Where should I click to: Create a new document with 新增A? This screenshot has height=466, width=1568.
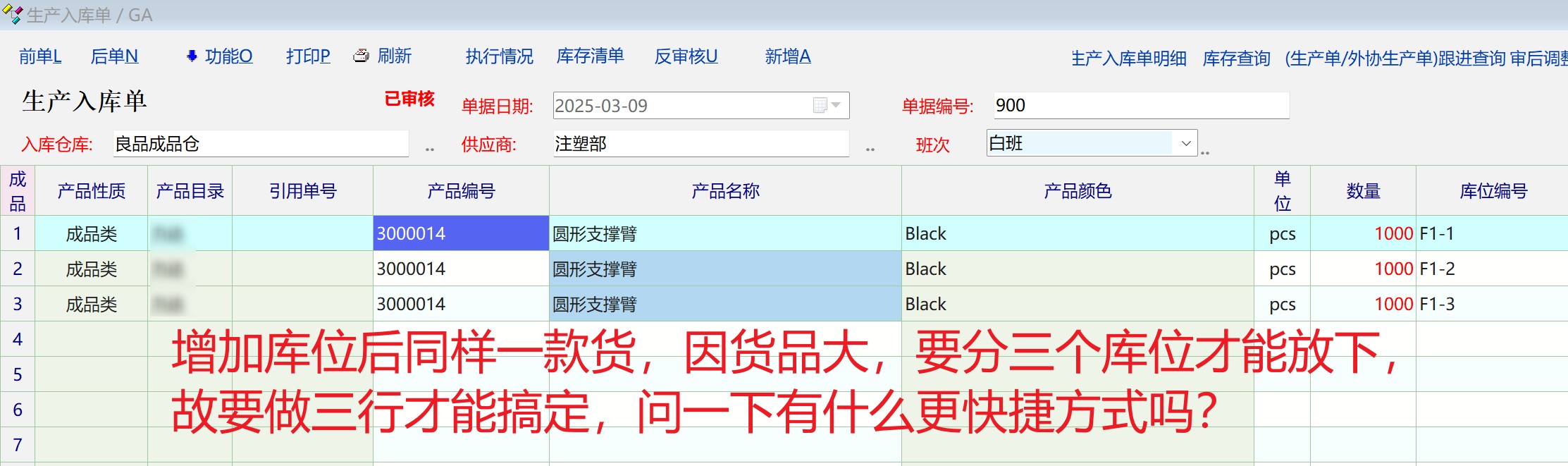[787, 56]
